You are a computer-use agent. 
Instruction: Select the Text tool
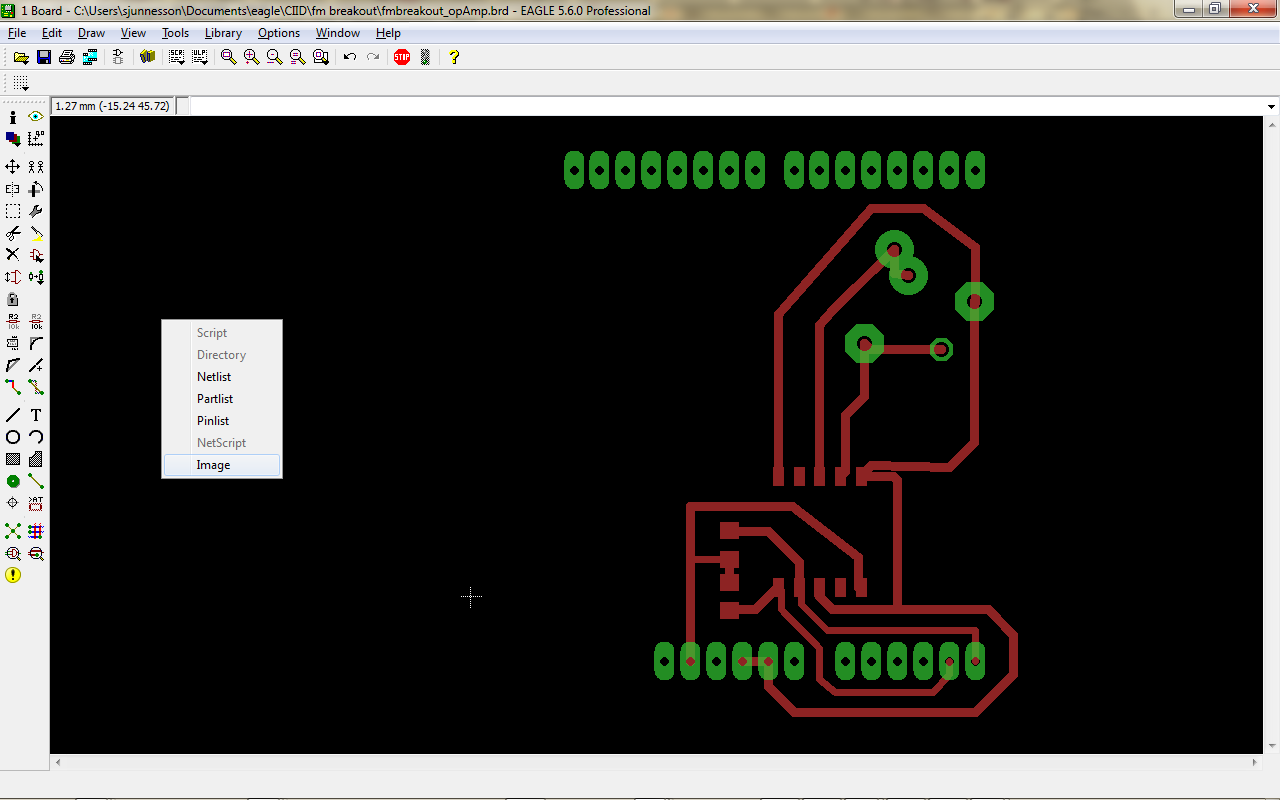(x=36, y=415)
